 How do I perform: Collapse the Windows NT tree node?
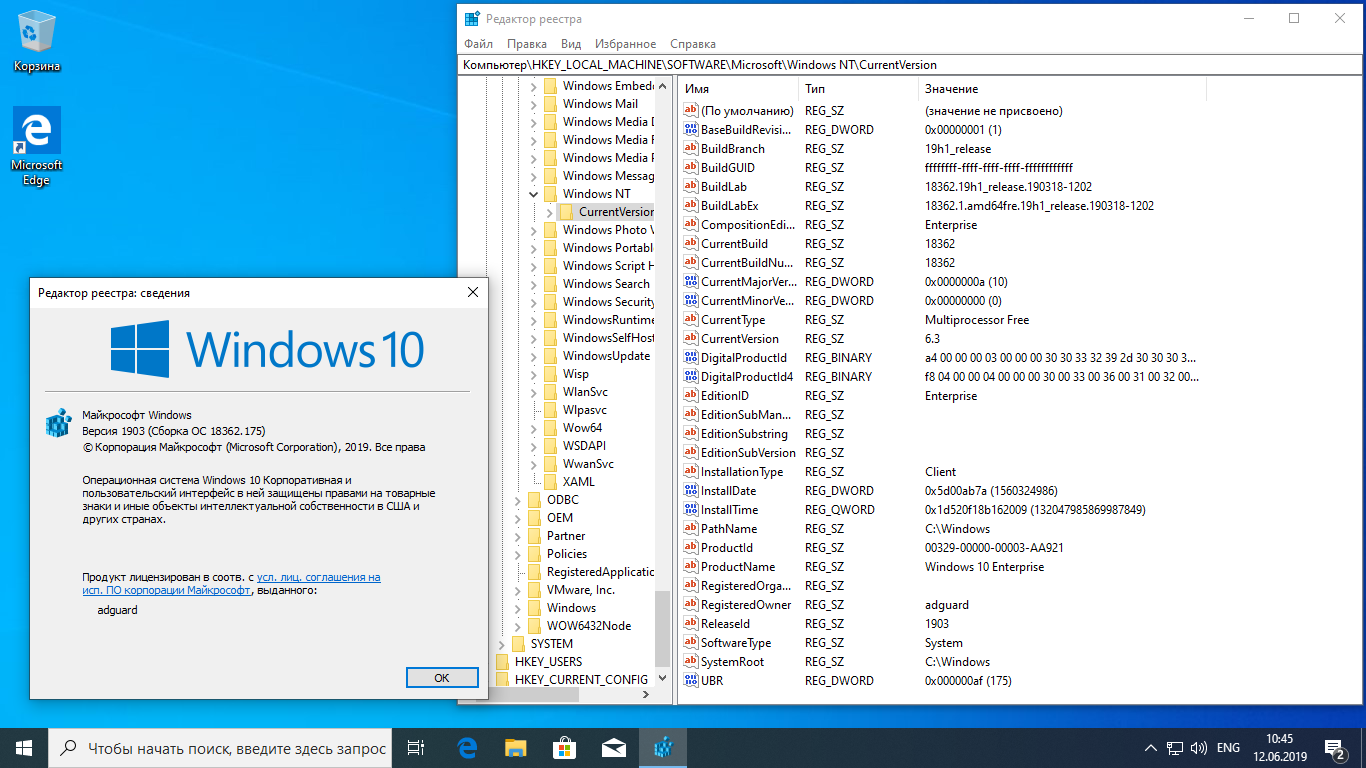coord(534,193)
